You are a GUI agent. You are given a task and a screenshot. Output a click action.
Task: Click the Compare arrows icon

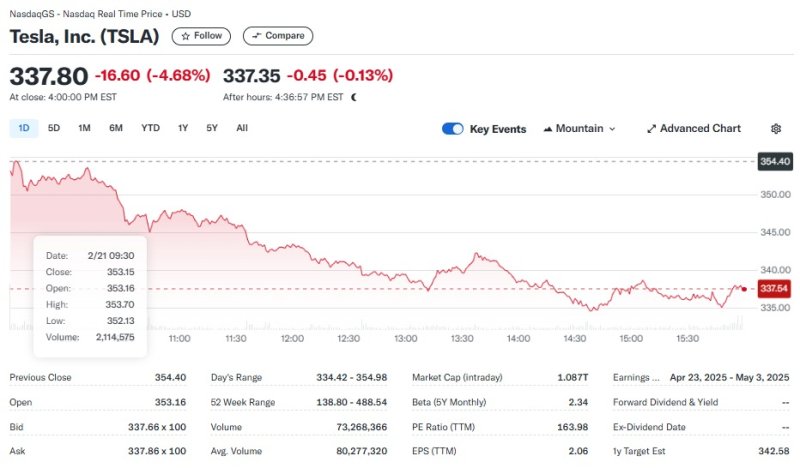point(256,36)
